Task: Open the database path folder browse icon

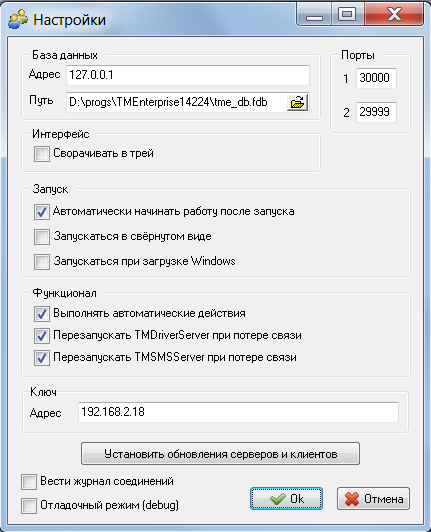Action: [298, 102]
